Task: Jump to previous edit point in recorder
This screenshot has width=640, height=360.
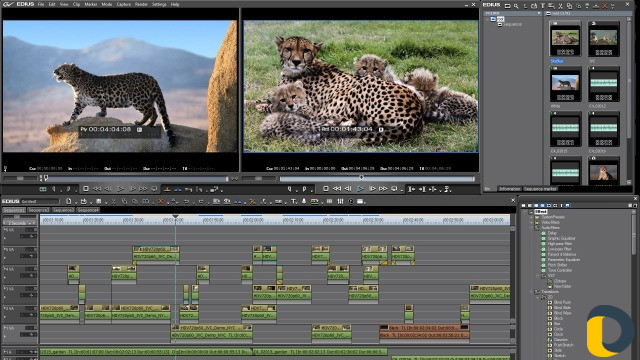Action: click(411, 189)
